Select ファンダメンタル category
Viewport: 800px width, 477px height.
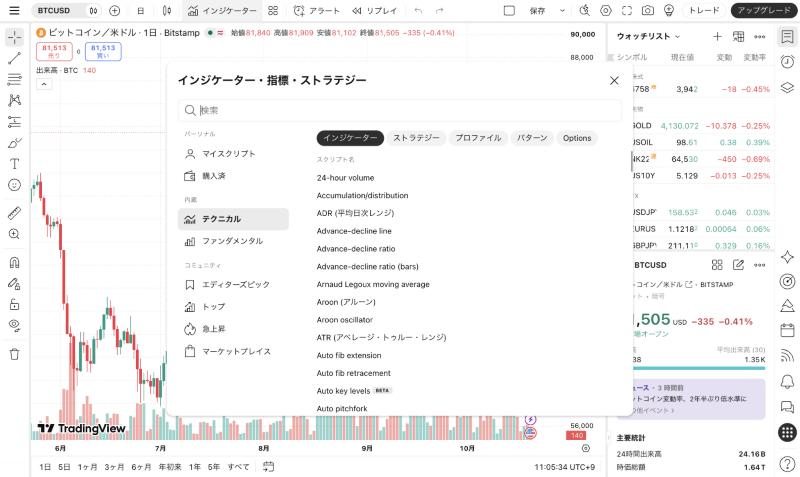pos(233,241)
